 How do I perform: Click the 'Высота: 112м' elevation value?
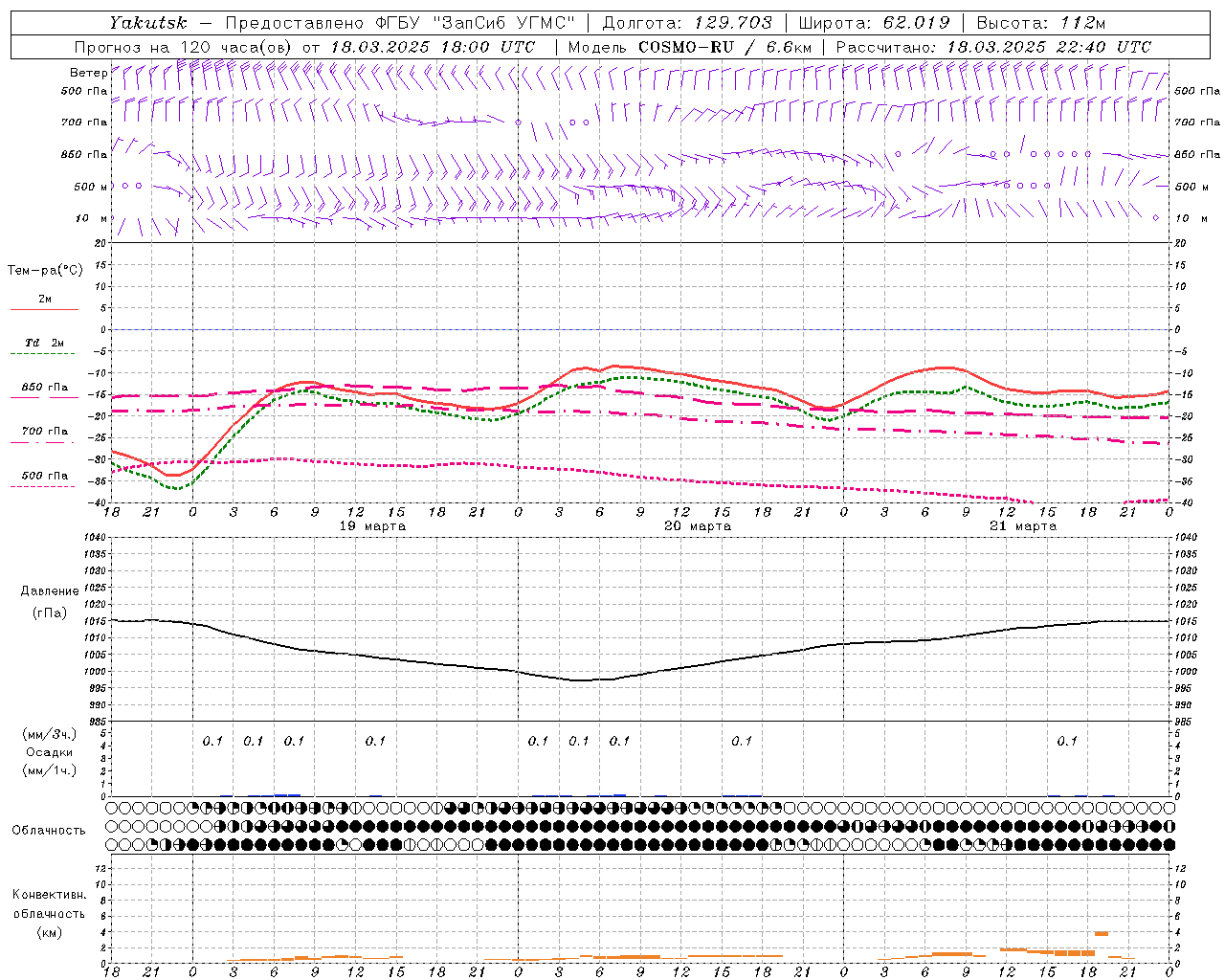(x=1041, y=22)
